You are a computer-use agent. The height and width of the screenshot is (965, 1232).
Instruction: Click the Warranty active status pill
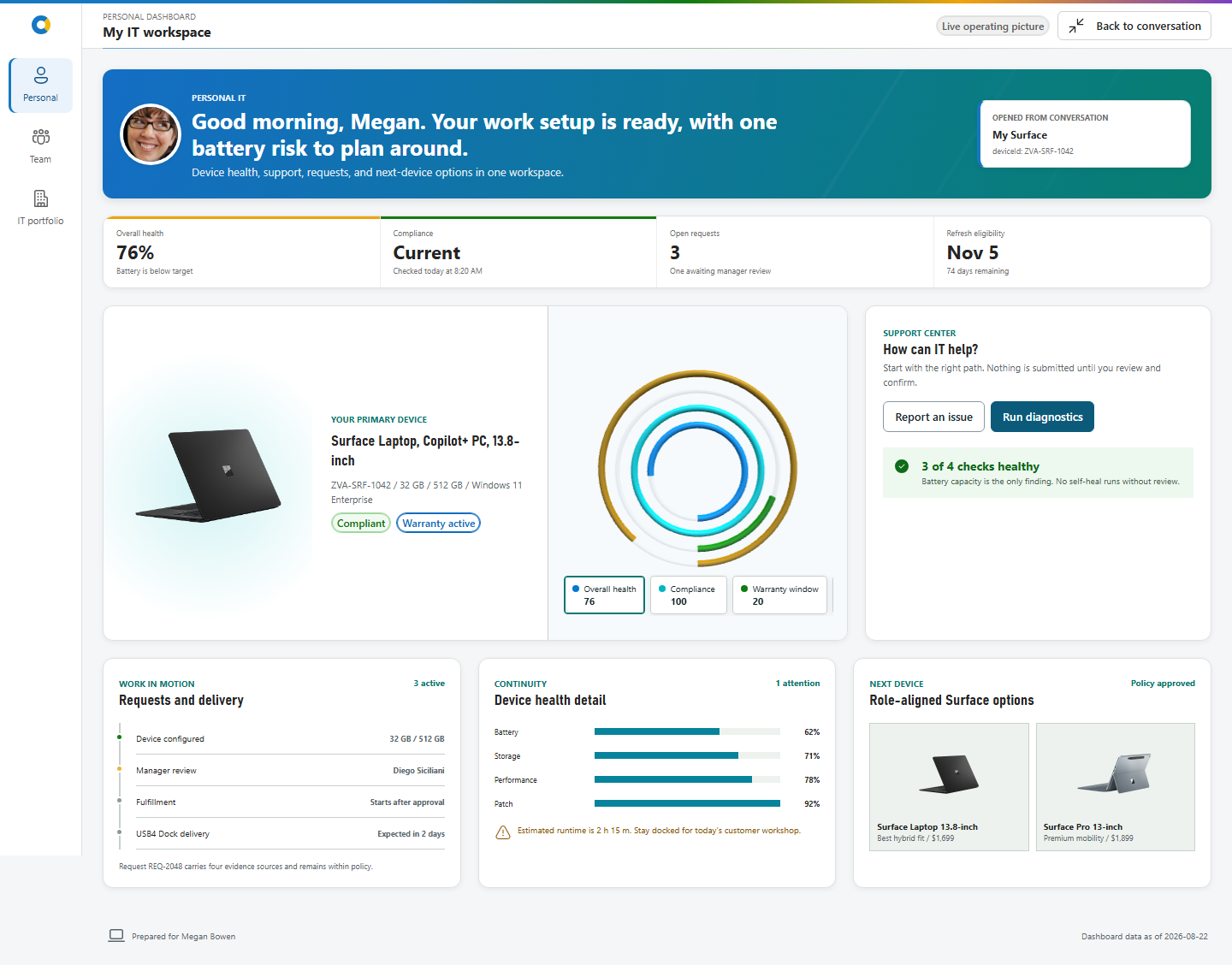click(x=439, y=524)
